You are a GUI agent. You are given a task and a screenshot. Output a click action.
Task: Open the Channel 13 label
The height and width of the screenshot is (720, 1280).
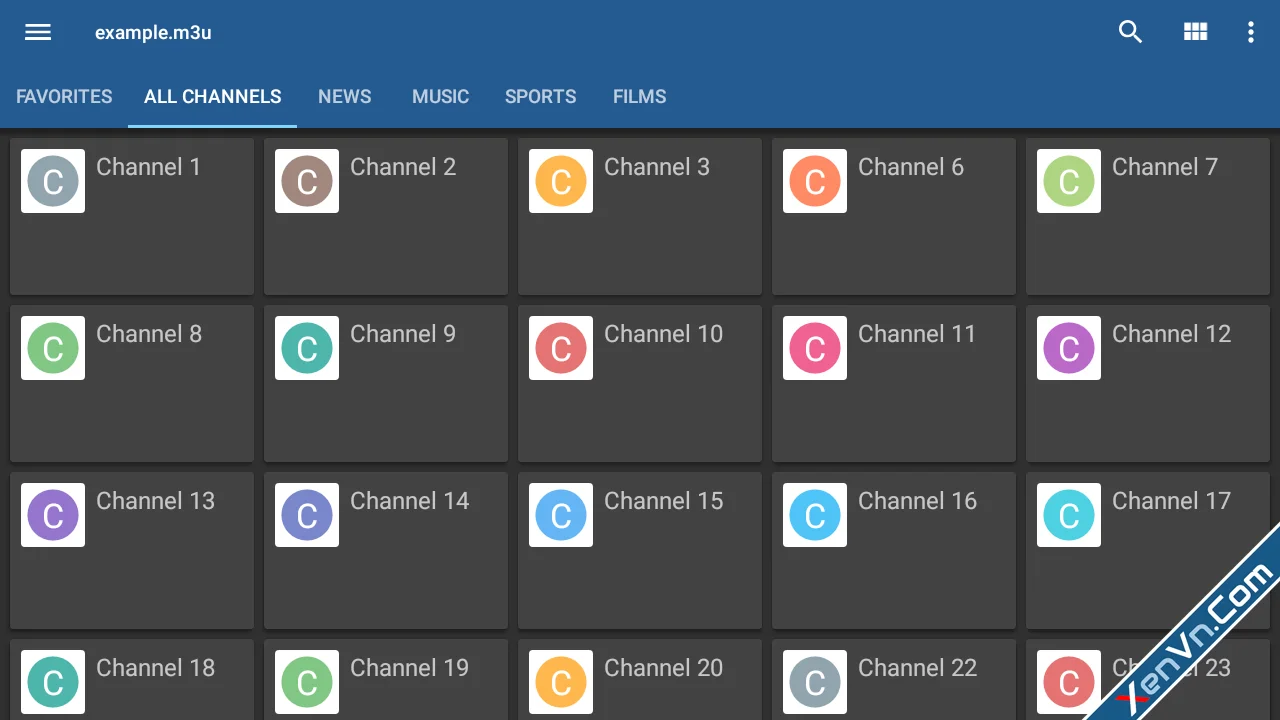click(x=156, y=501)
